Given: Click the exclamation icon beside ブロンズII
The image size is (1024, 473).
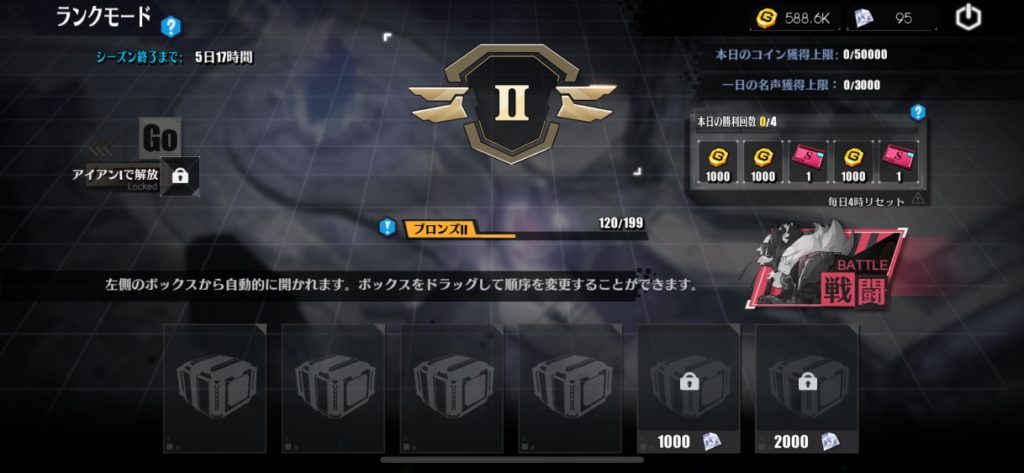Looking at the screenshot, I should [x=387, y=227].
